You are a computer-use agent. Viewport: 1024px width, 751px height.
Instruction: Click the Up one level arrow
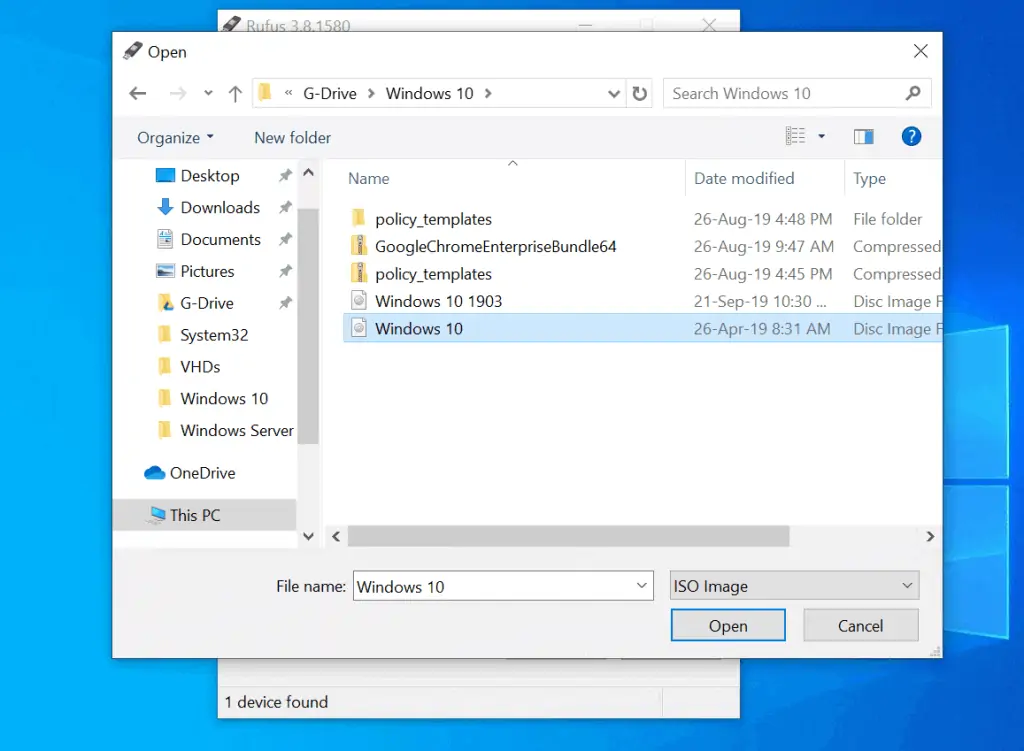[235, 94]
